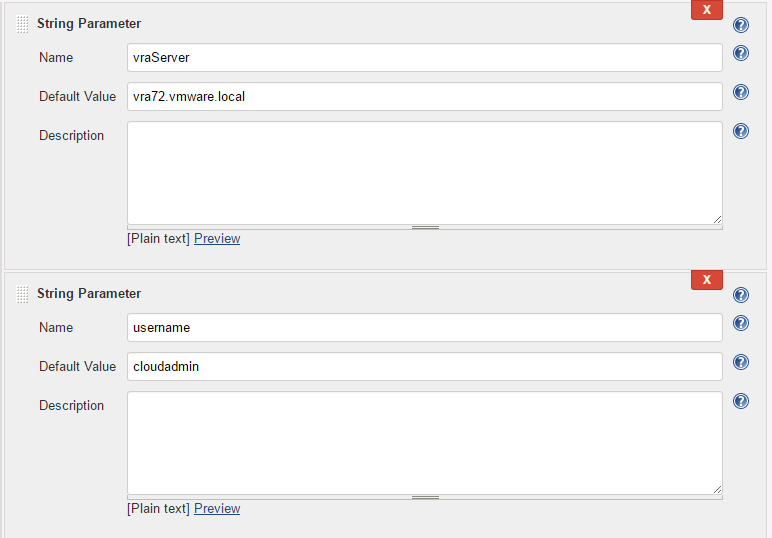Image resolution: width=772 pixels, height=538 pixels.
Task: Focus the Name field containing username
Action: [424, 327]
